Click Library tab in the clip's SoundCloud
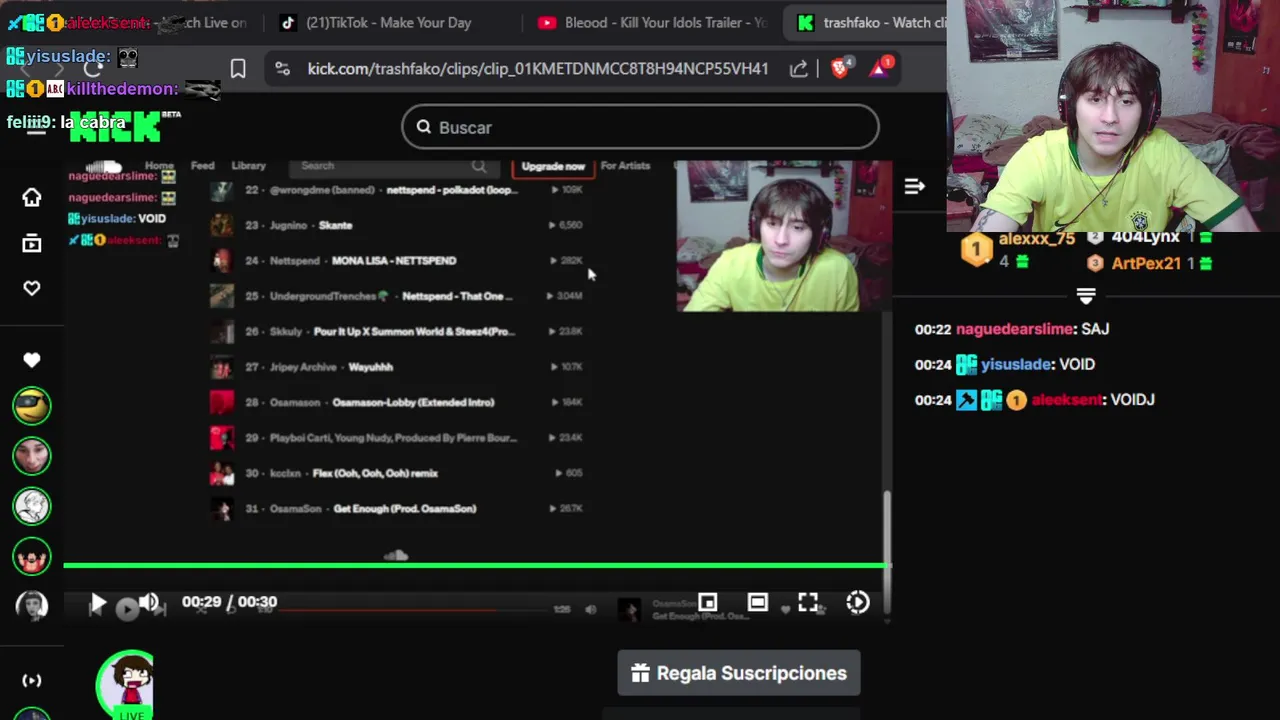The width and height of the screenshot is (1280, 720). click(249, 166)
